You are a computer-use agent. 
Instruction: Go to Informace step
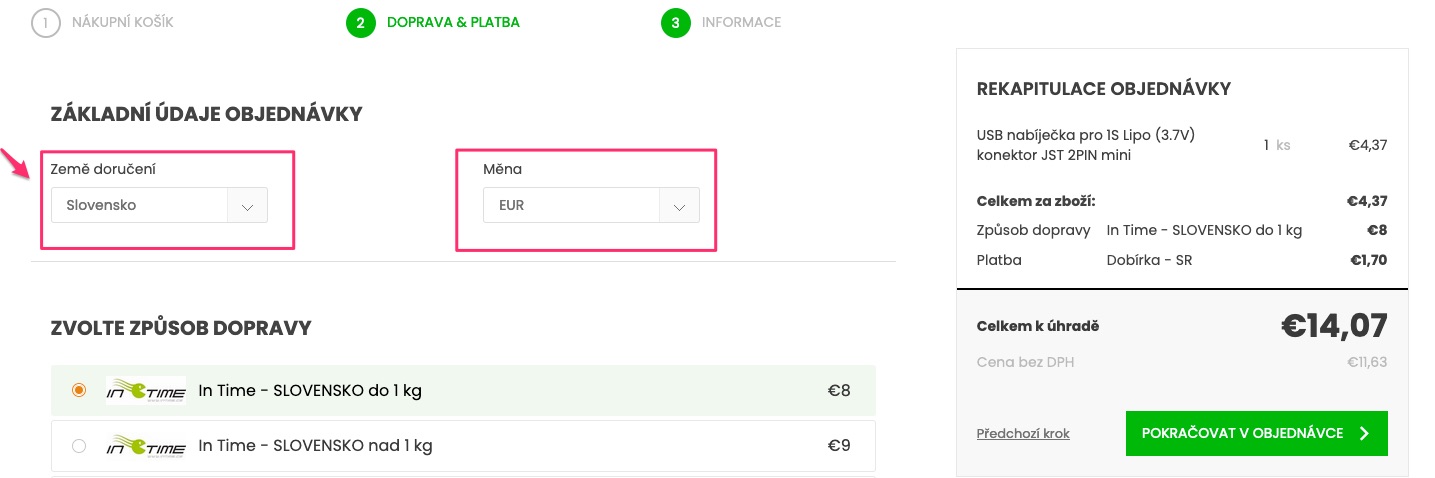tap(741, 22)
